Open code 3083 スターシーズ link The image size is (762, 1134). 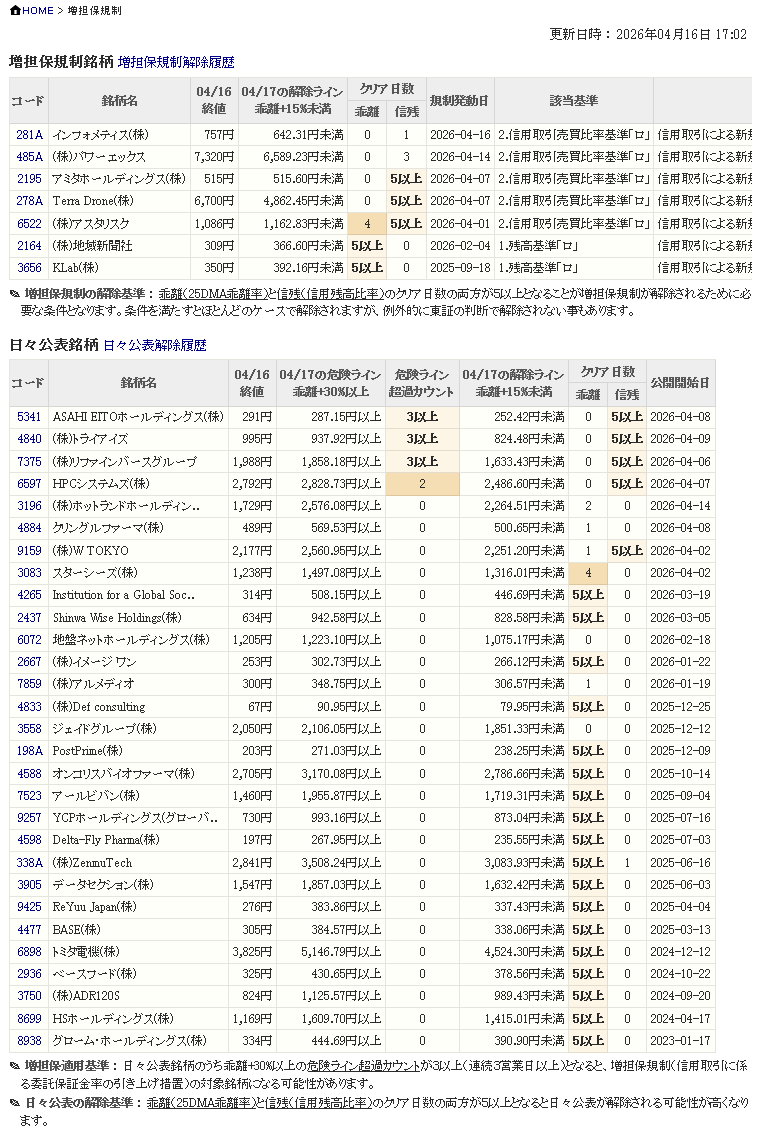click(29, 573)
